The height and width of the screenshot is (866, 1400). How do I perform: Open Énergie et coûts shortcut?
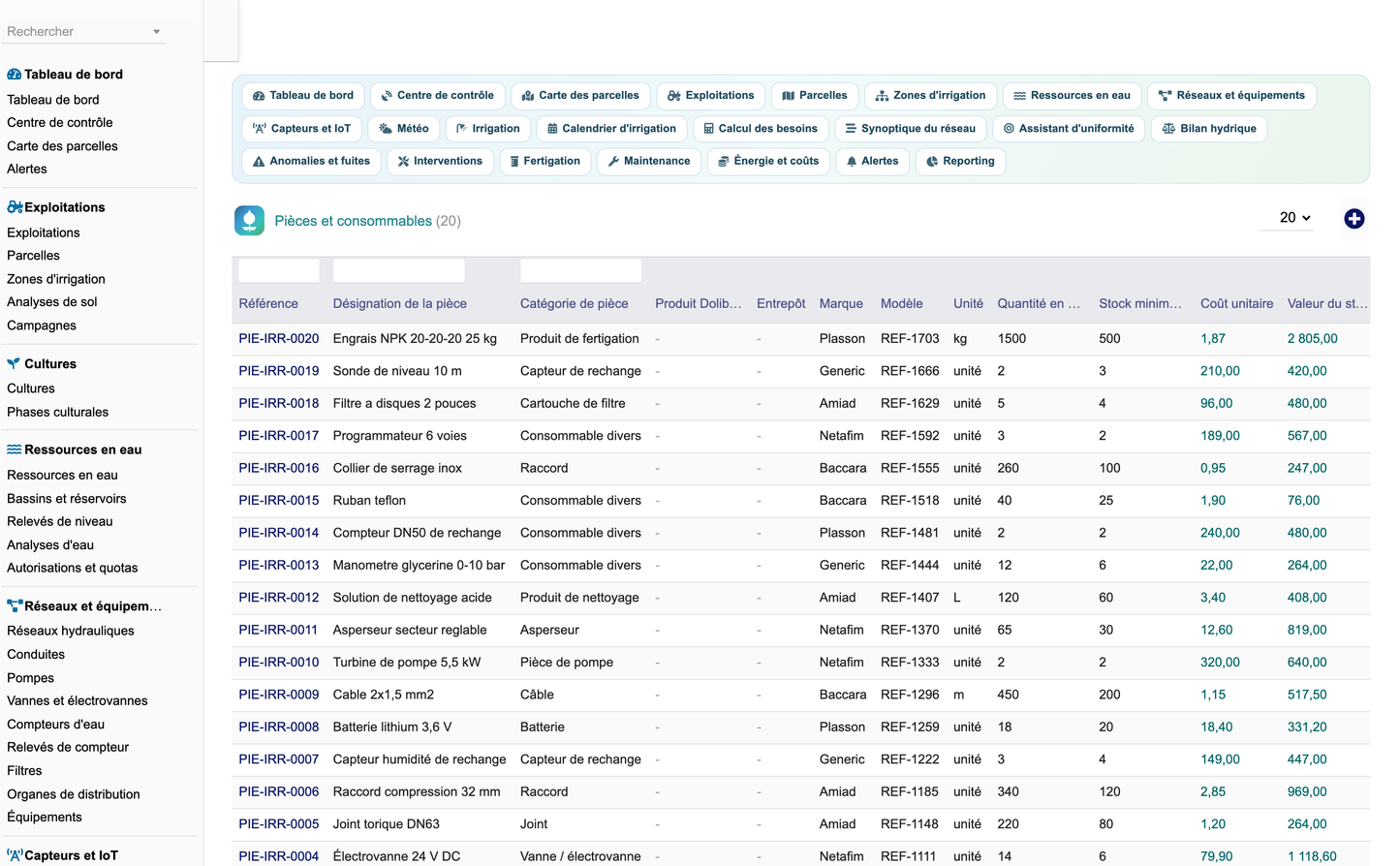point(768,162)
